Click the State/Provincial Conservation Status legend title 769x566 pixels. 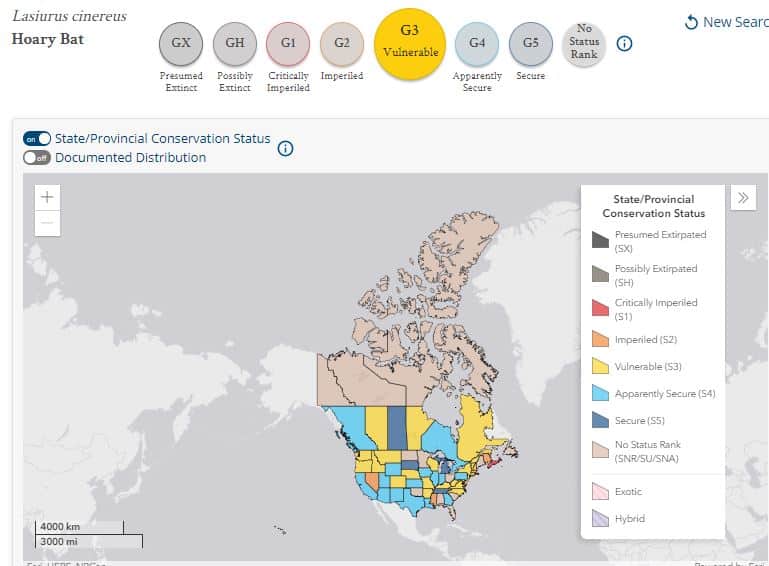(x=653, y=206)
